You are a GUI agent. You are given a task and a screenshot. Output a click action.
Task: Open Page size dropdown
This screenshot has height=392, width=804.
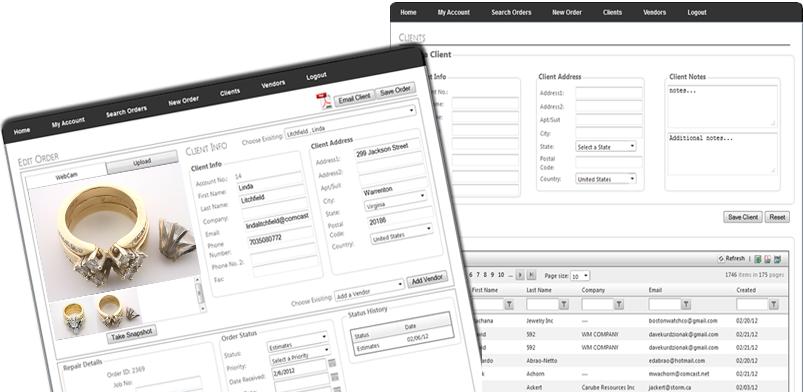[579, 276]
